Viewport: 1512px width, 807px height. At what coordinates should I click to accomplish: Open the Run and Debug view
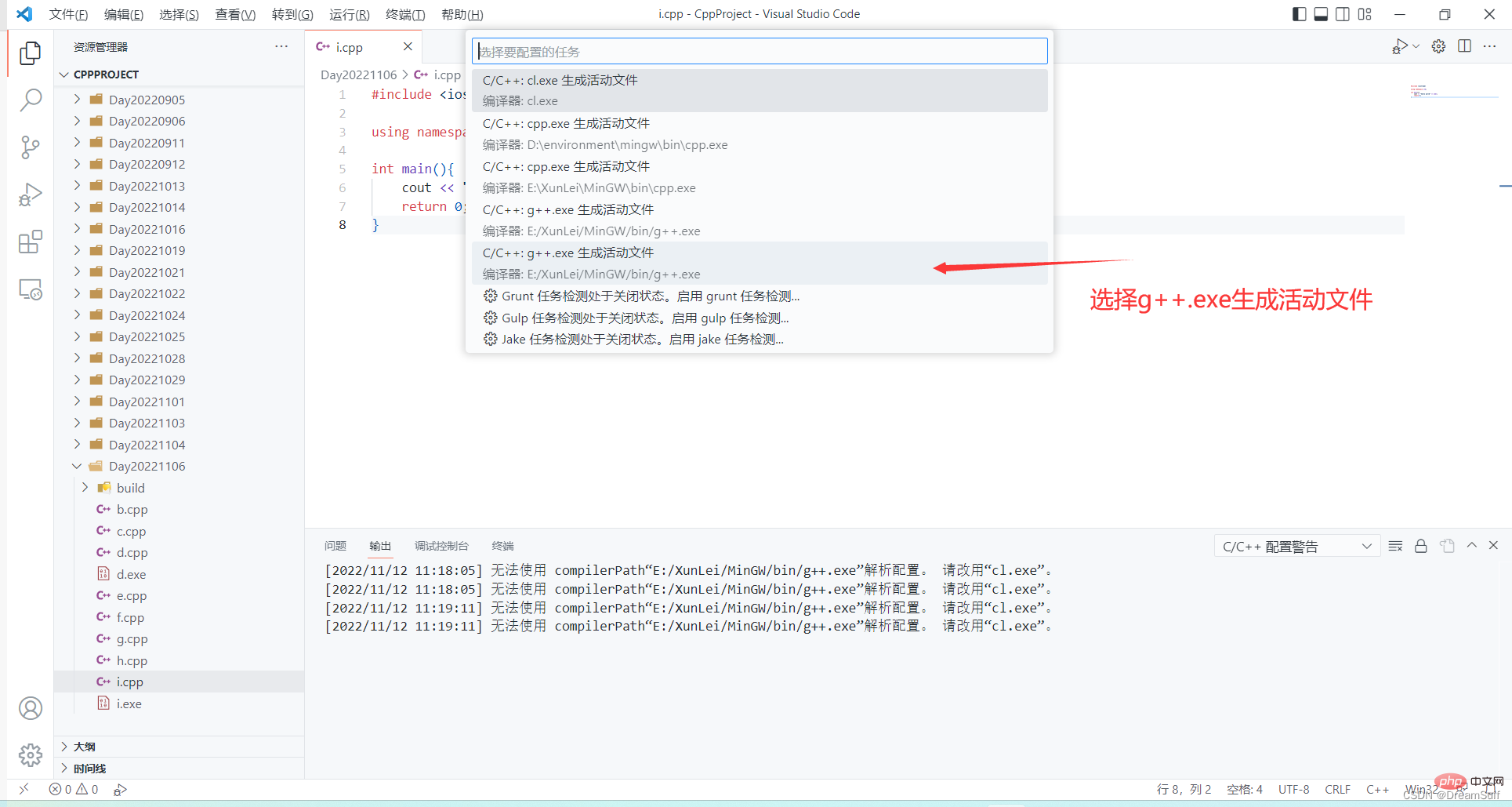point(30,194)
